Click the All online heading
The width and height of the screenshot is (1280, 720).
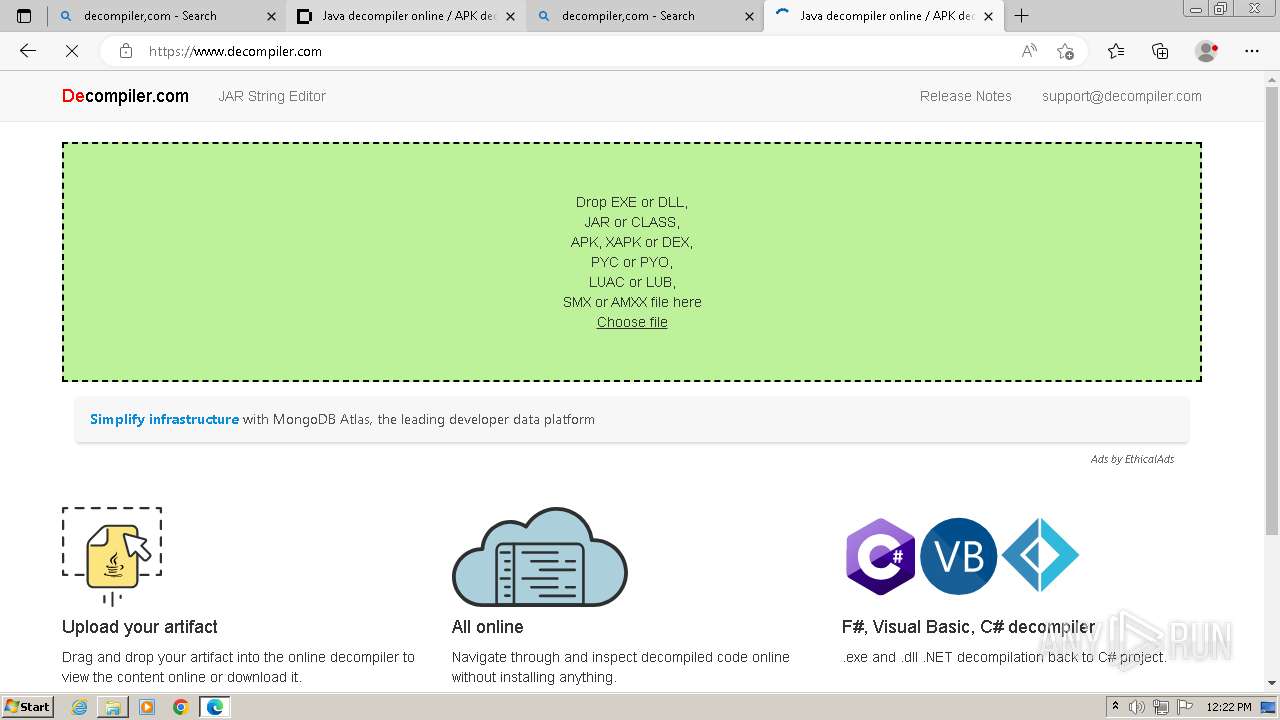(487, 627)
